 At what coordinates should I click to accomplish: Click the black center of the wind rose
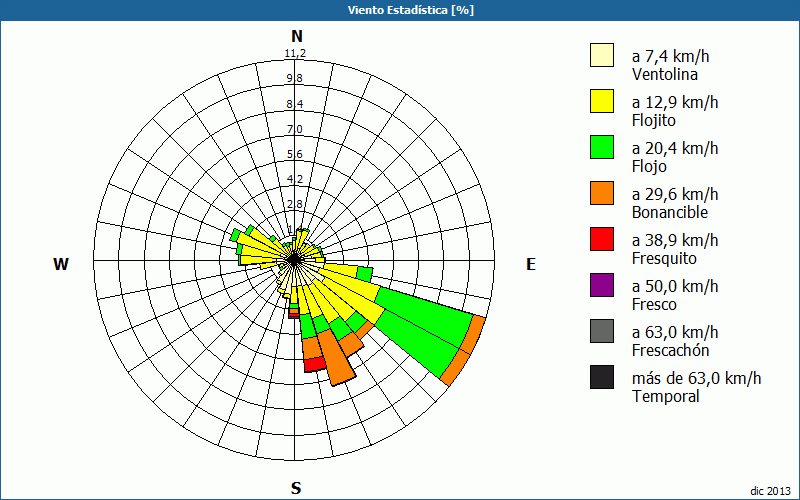coord(294,260)
